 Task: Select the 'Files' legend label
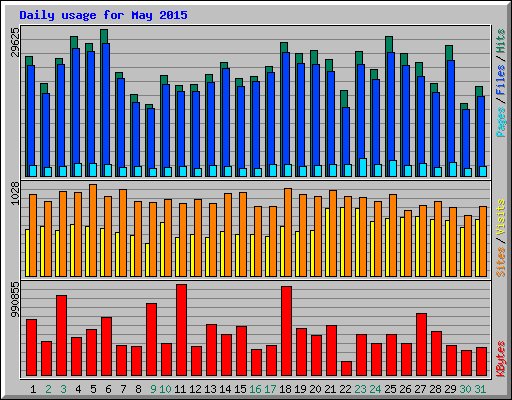pyautogui.click(x=501, y=80)
